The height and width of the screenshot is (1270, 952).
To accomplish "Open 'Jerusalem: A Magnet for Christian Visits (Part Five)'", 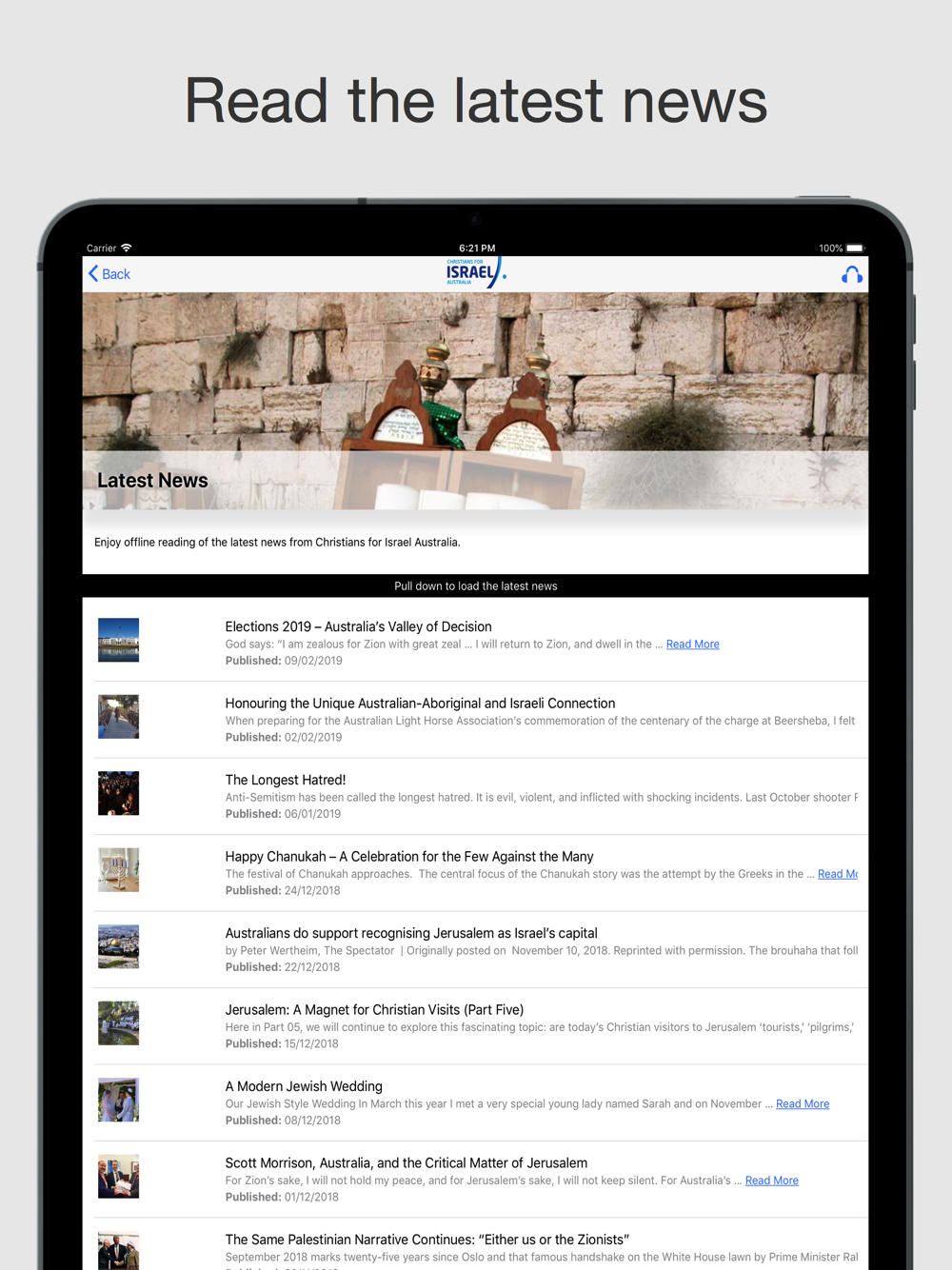I will (x=374, y=1010).
